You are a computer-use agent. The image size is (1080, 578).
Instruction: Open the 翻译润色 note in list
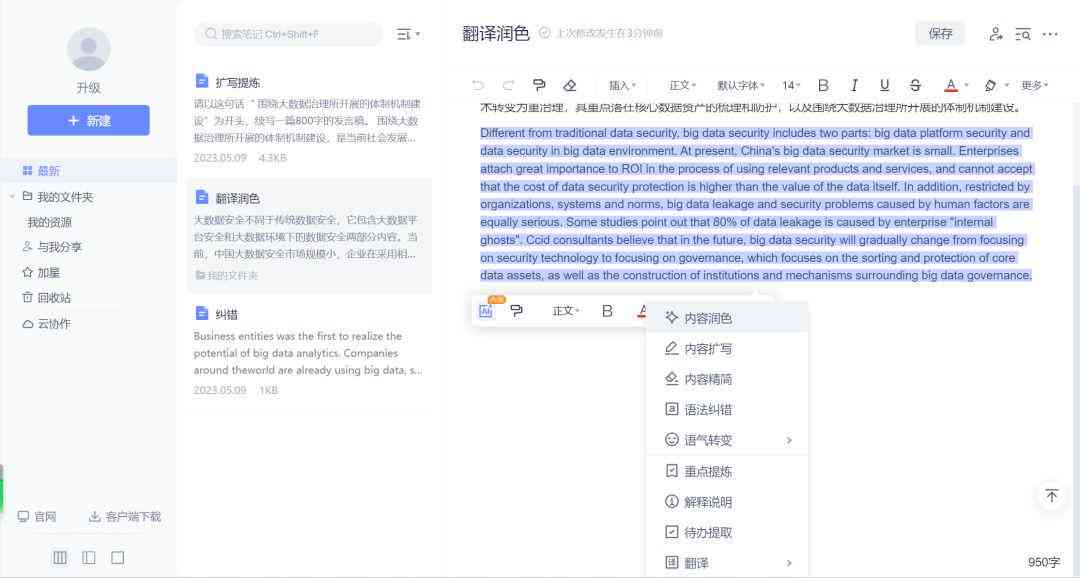pos(309,236)
